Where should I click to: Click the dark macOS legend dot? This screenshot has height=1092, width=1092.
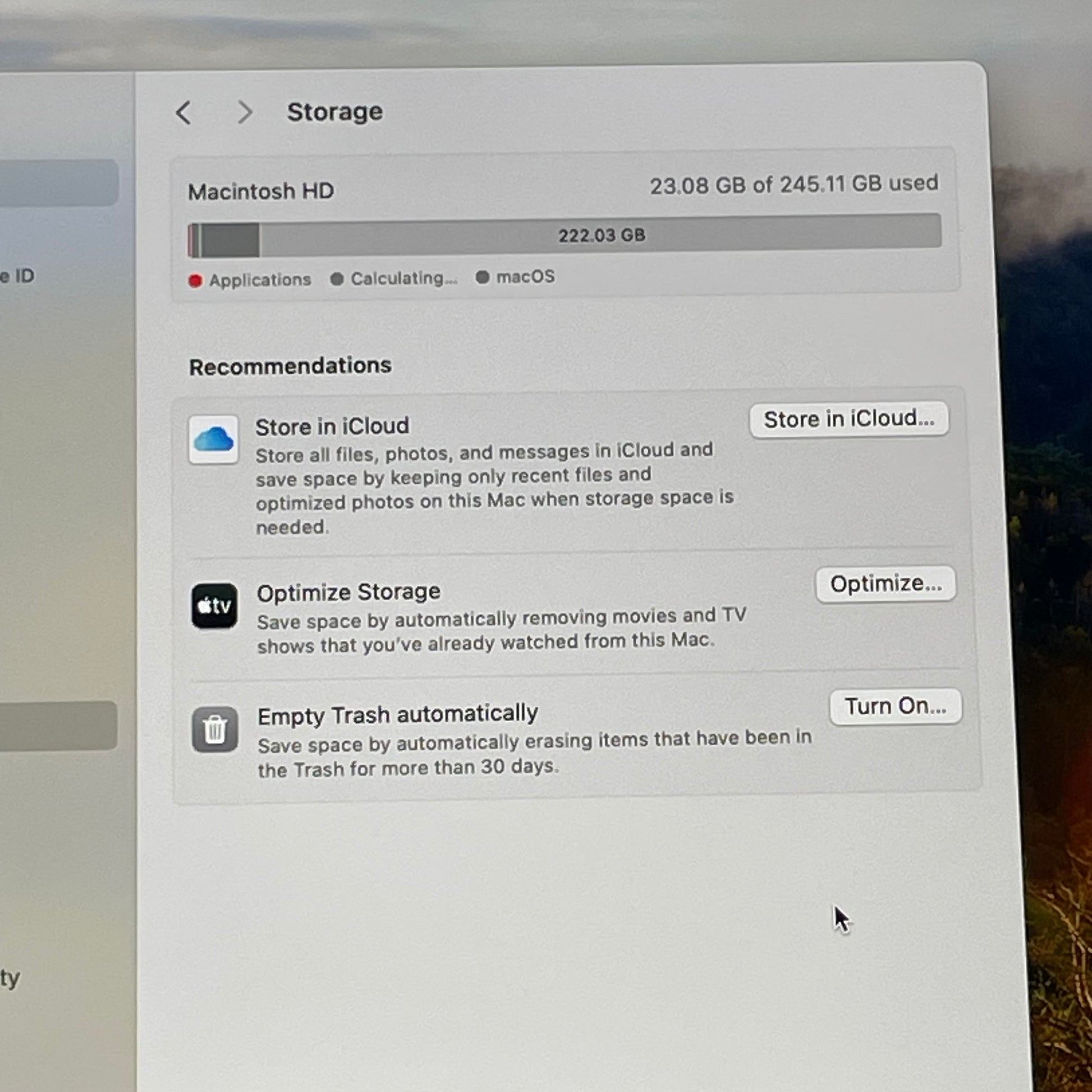click(x=482, y=277)
